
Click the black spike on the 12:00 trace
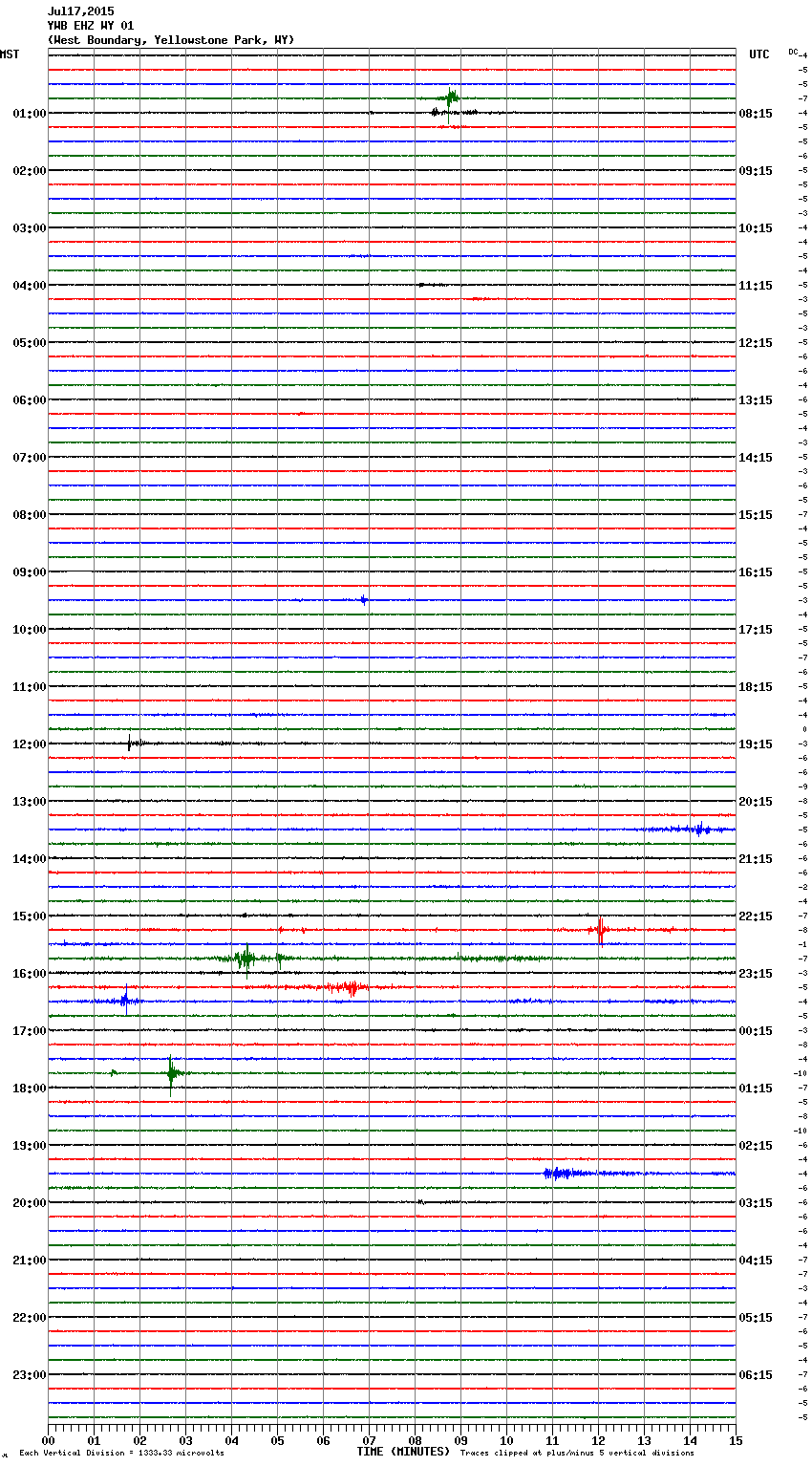coord(131,743)
